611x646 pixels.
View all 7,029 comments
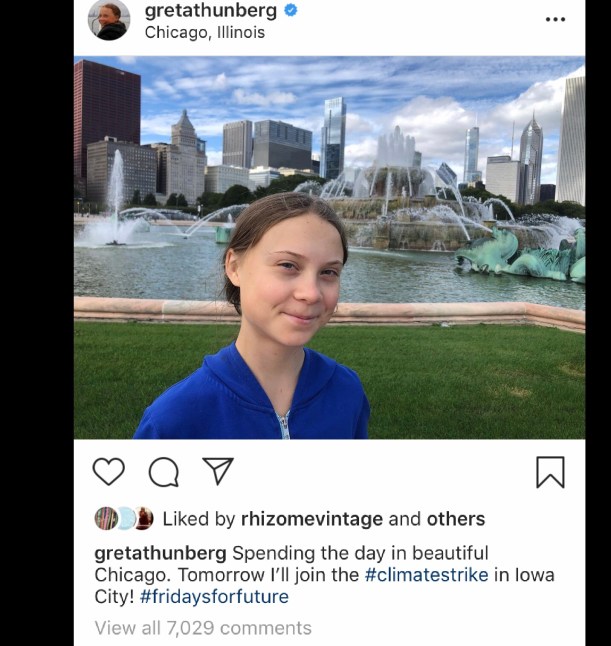click(x=203, y=628)
